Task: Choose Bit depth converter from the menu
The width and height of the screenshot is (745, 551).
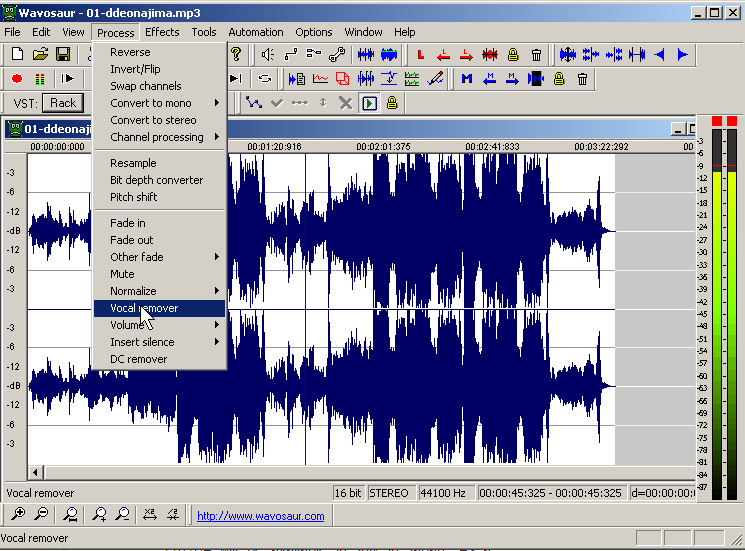Action: pyautogui.click(x=159, y=180)
